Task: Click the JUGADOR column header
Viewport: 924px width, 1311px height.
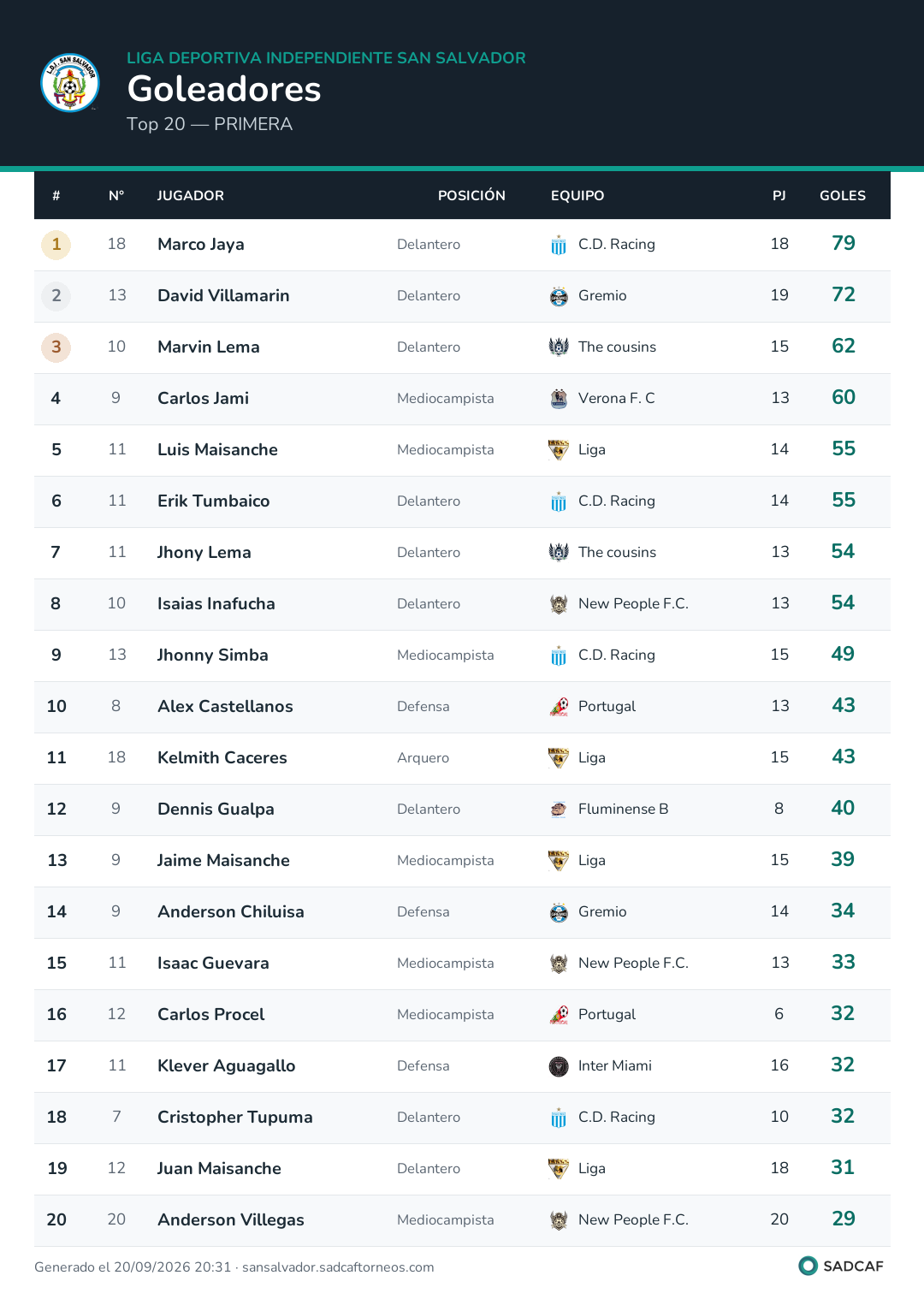Action: [191, 196]
